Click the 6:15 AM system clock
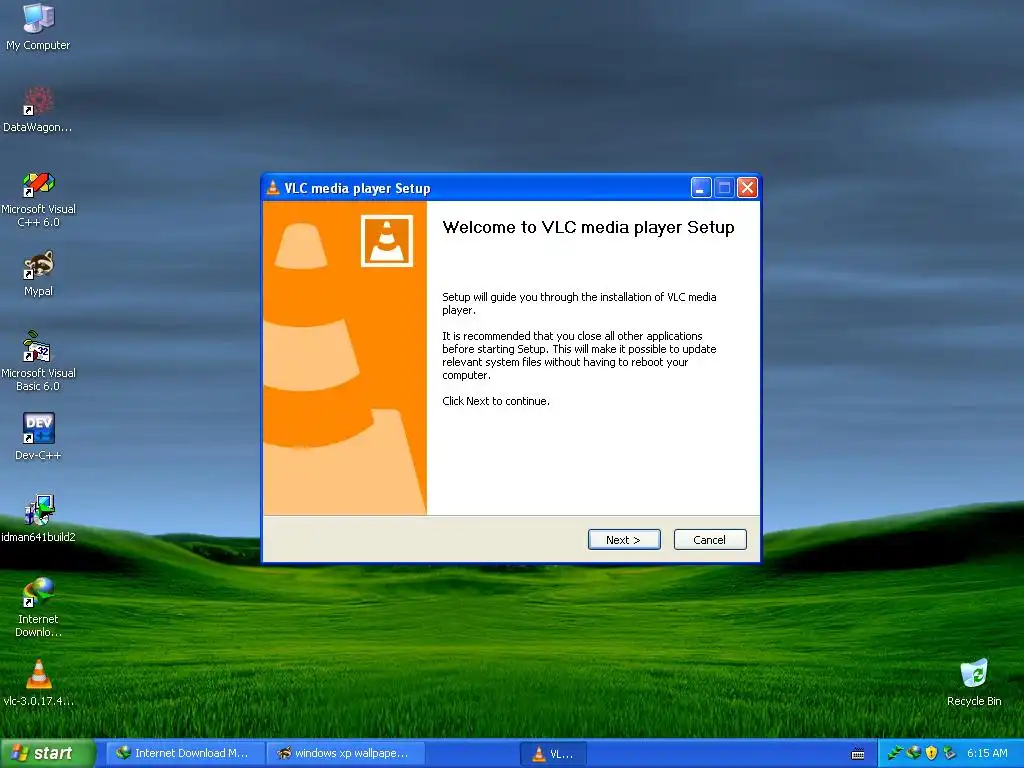The height and width of the screenshot is (768, 1024). pyautogui.click(x=987, y=753)
